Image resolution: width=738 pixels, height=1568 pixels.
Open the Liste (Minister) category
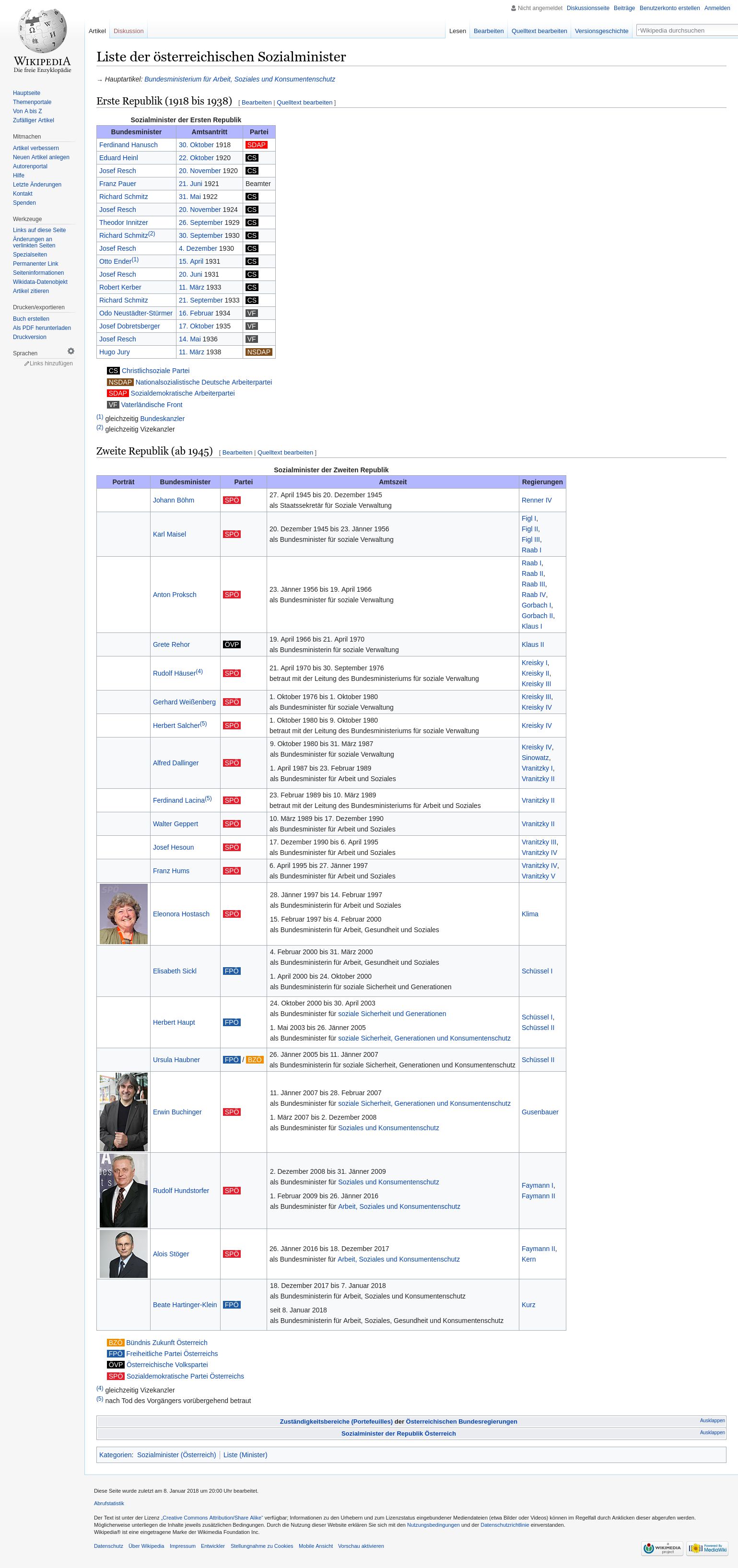coord(246,1454)
